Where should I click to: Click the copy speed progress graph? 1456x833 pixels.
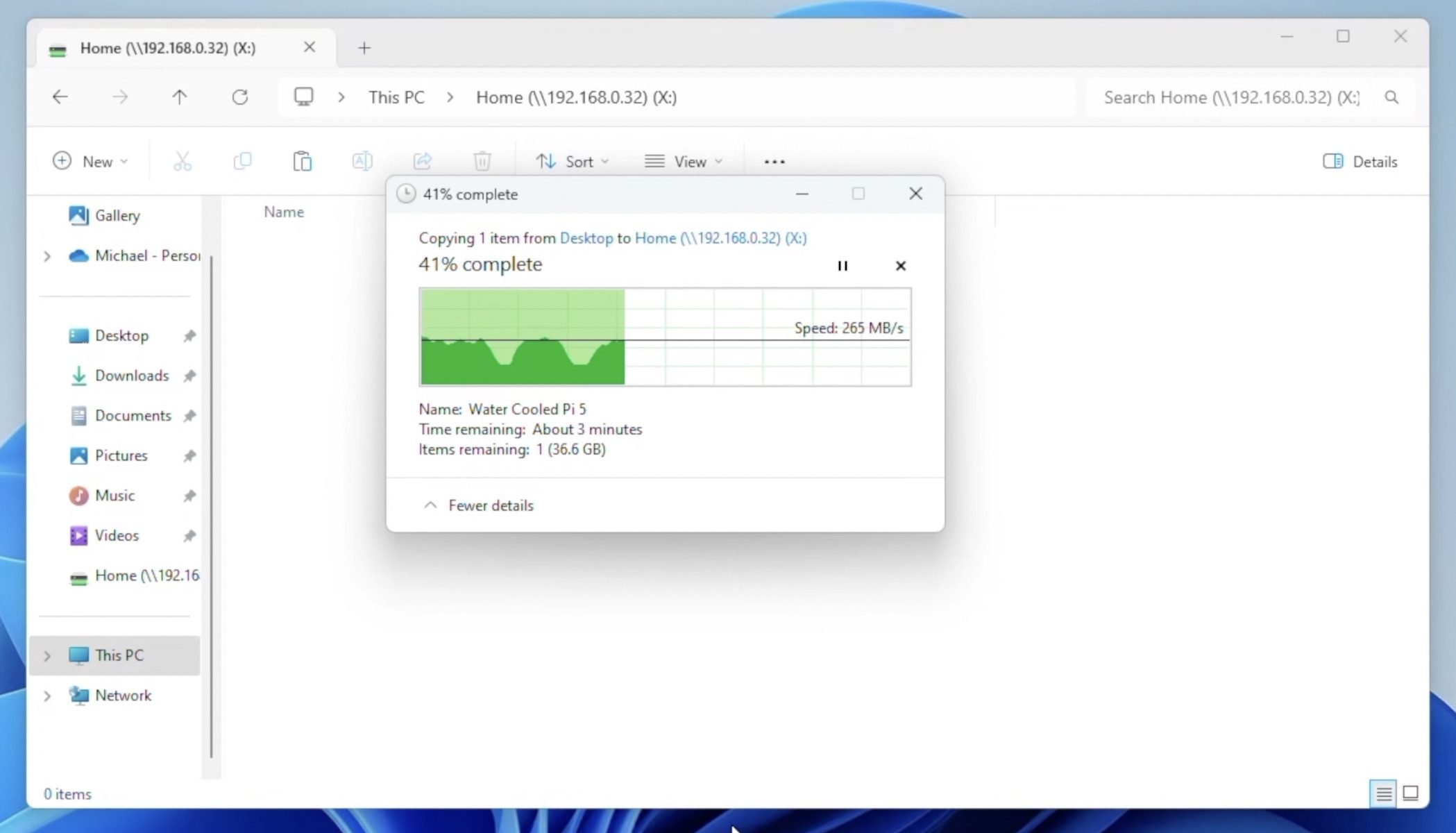[665, 337]
